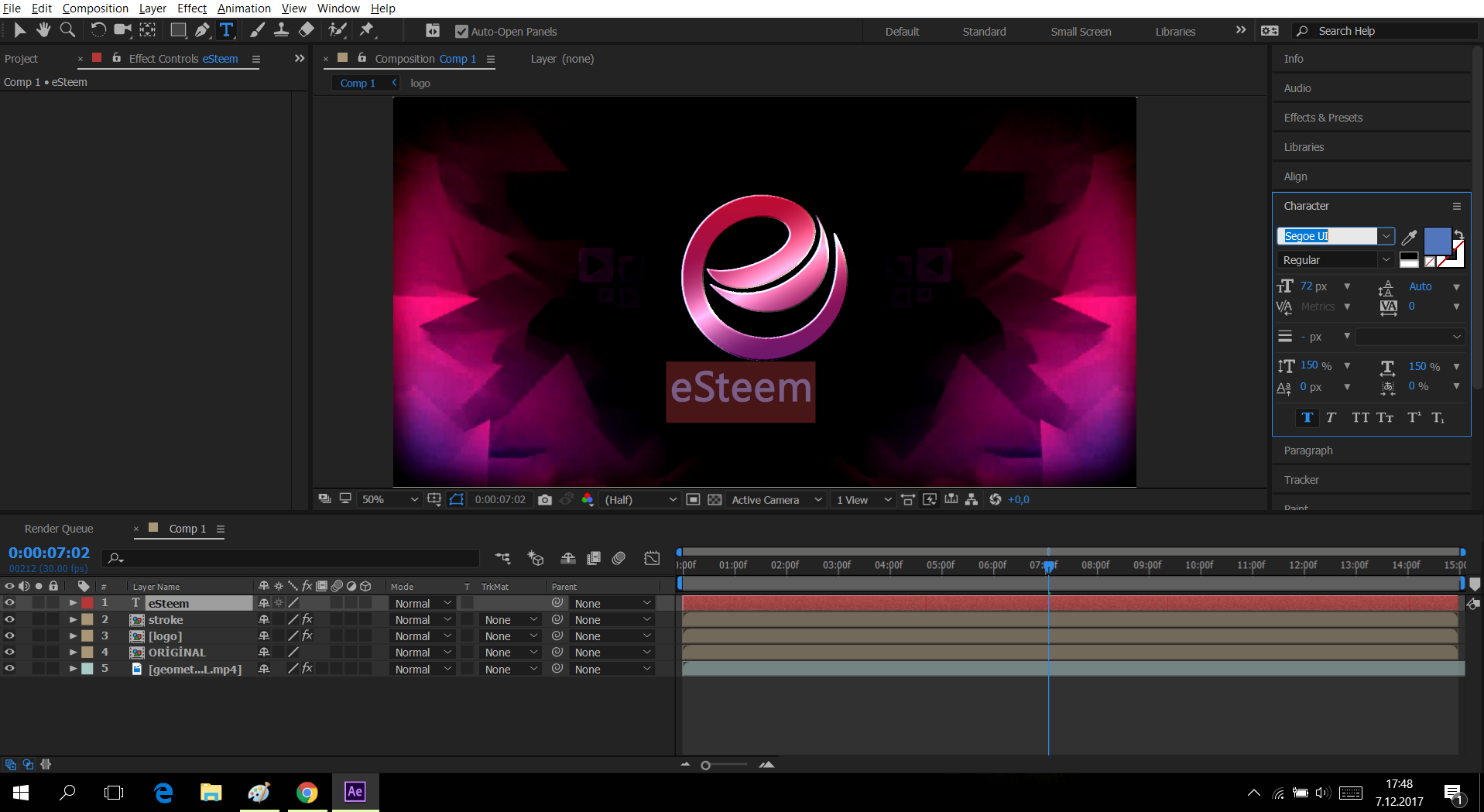Open the font family dropdown Segoe UI

pyautogui.click(x=1386, y=236)
